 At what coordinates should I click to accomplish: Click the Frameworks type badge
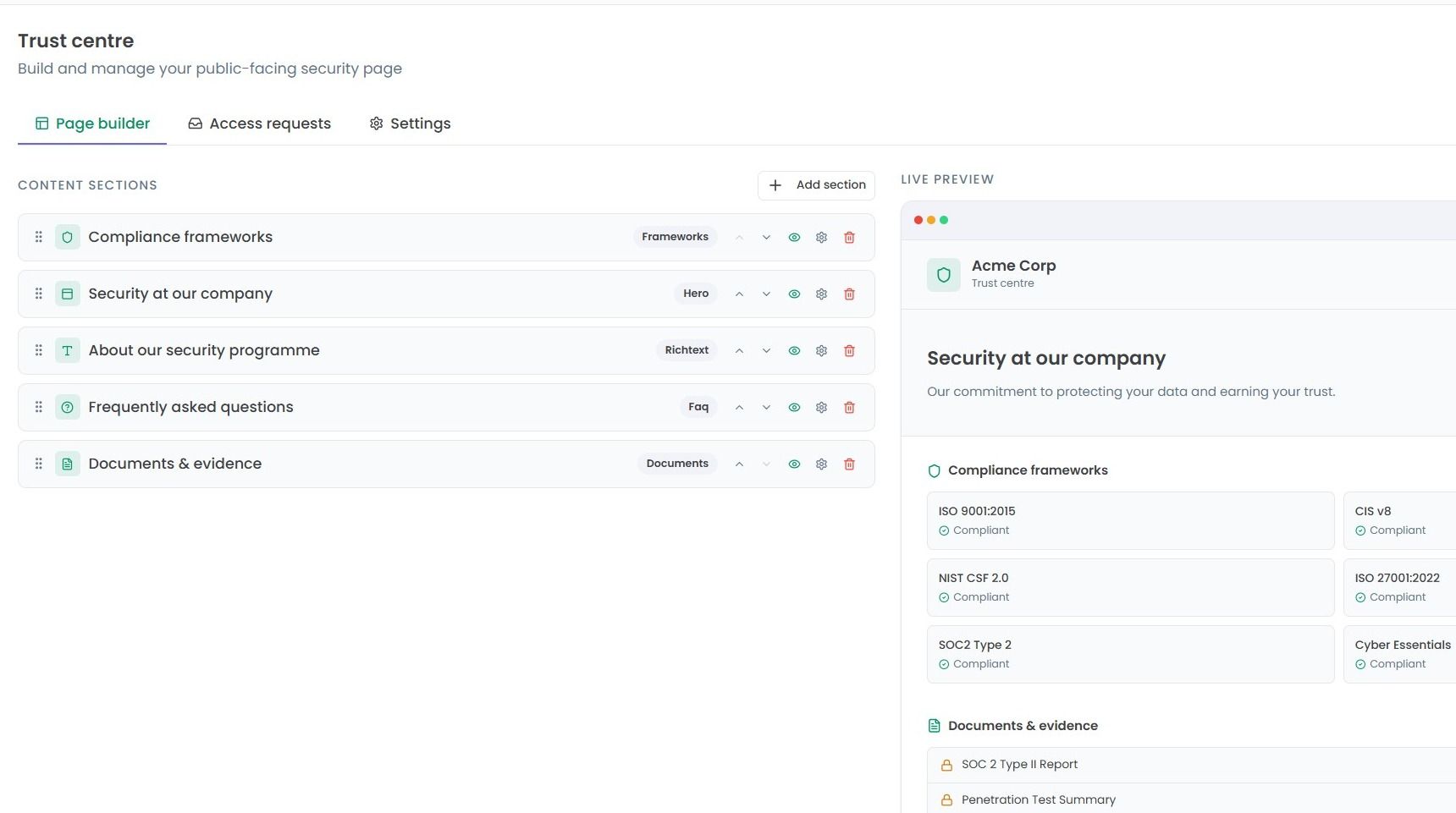[x=675, y=237]
